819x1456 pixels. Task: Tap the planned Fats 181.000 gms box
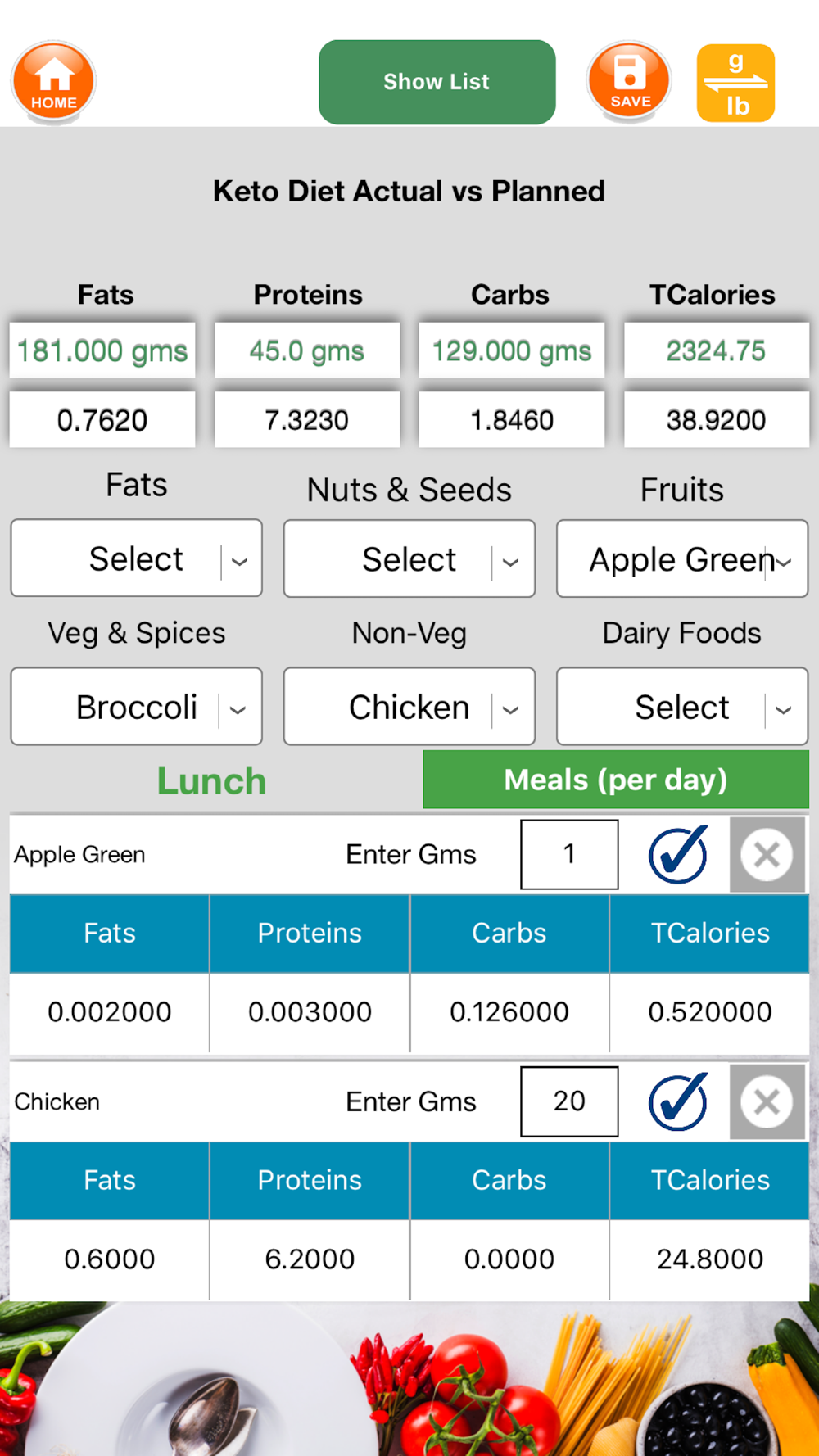point(102,350)
